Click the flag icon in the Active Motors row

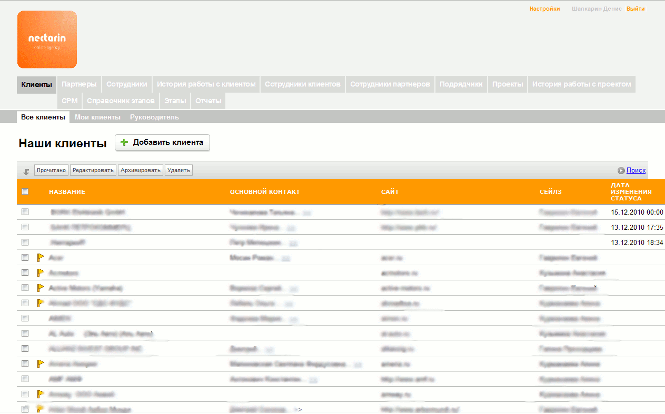point(40,287)
